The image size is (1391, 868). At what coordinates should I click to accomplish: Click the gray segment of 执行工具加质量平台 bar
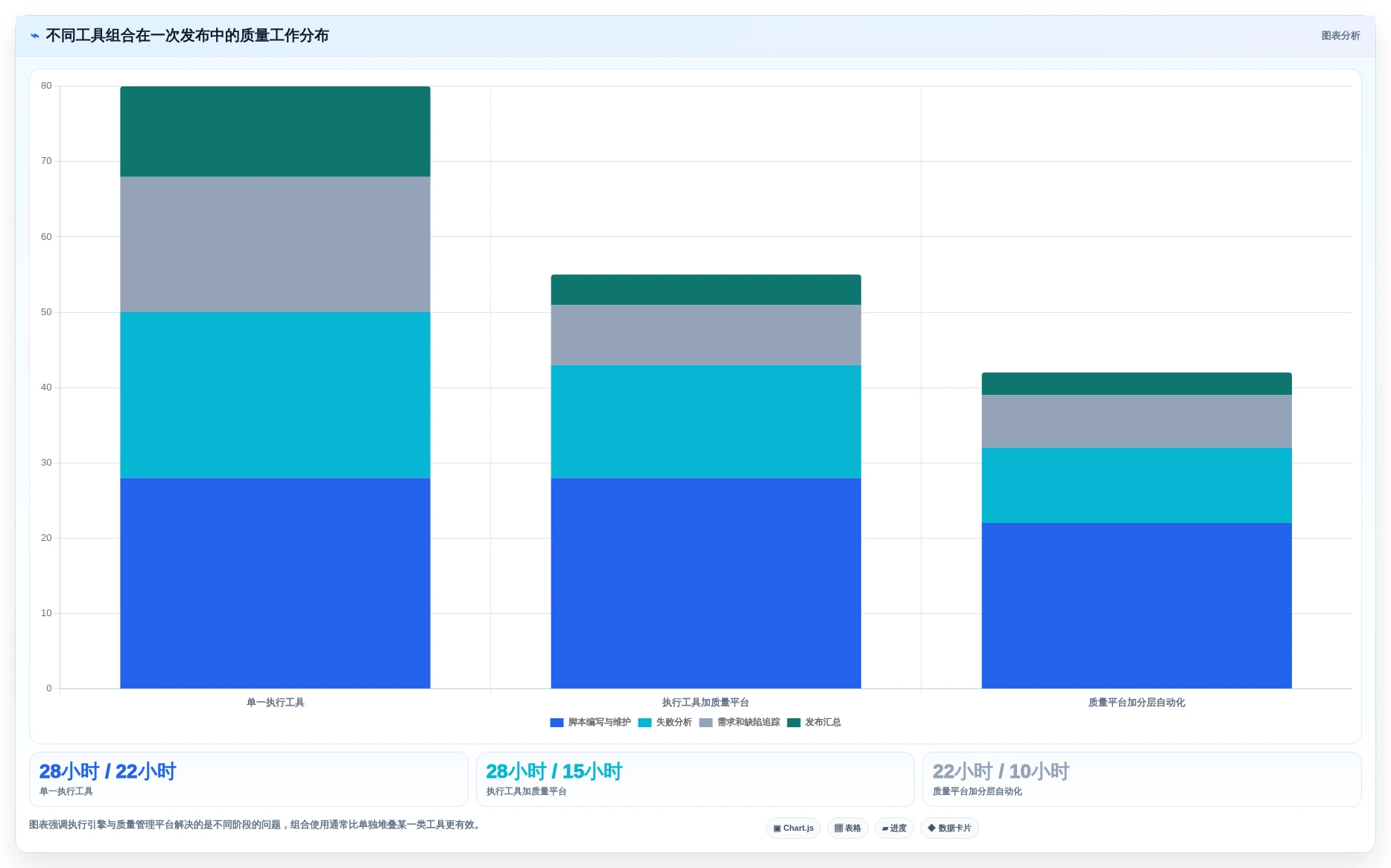click(x=706, y=335)
